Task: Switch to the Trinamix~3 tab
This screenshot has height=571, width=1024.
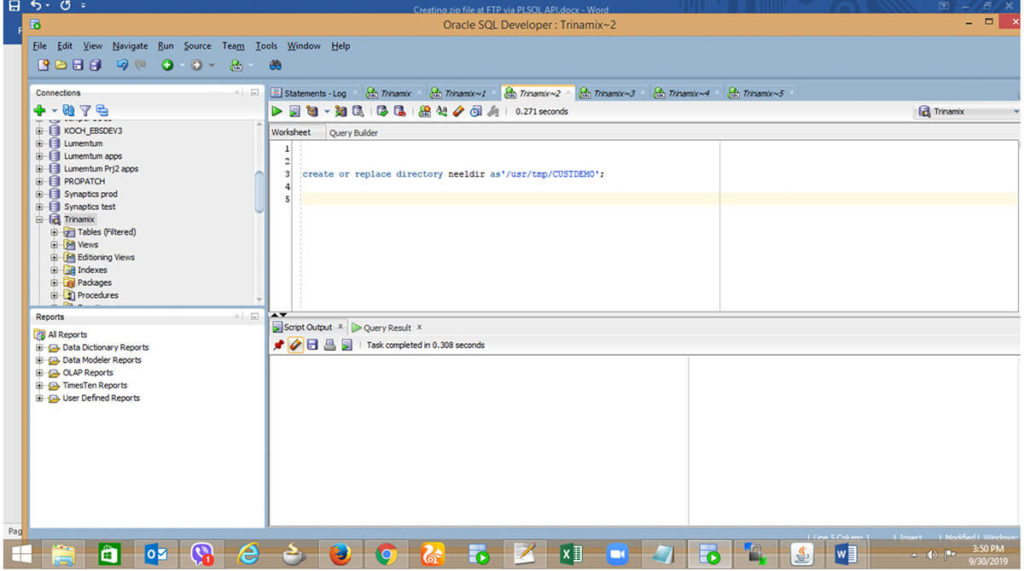Action: click(x=614, y=93)
